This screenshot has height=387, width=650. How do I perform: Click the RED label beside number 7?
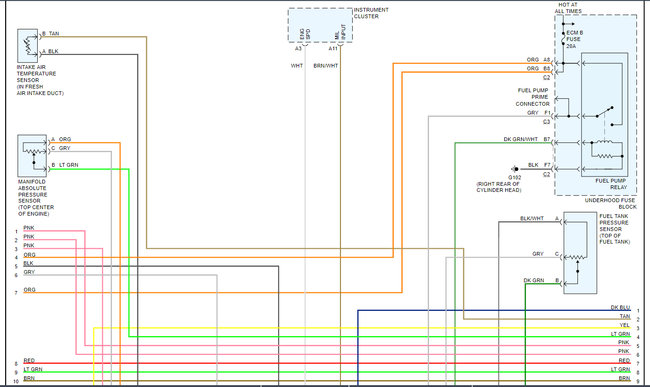(x=624, y=360)
